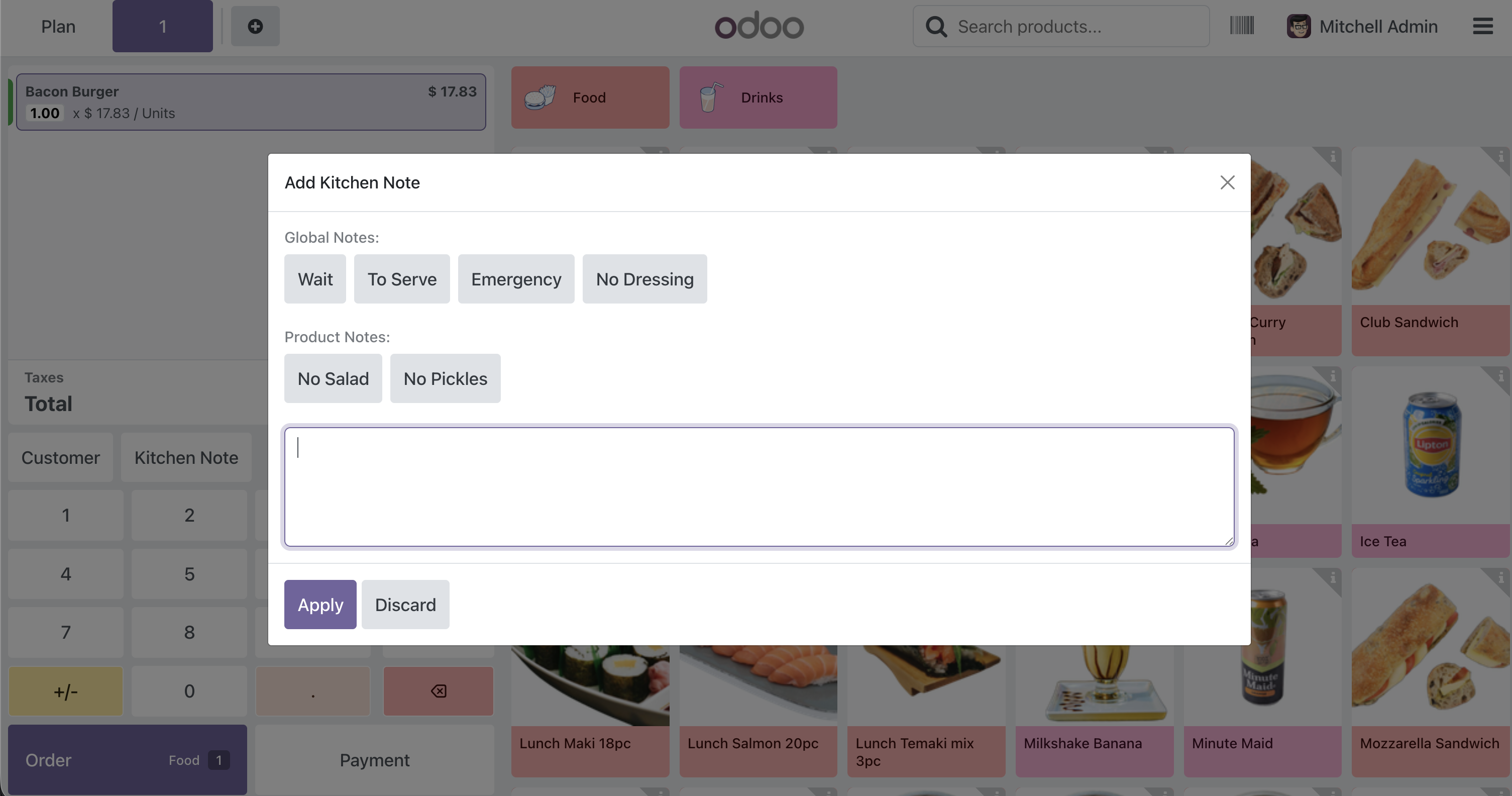Select the To Serve global note
Screen dimensions: 1512x796
point(402,279)
